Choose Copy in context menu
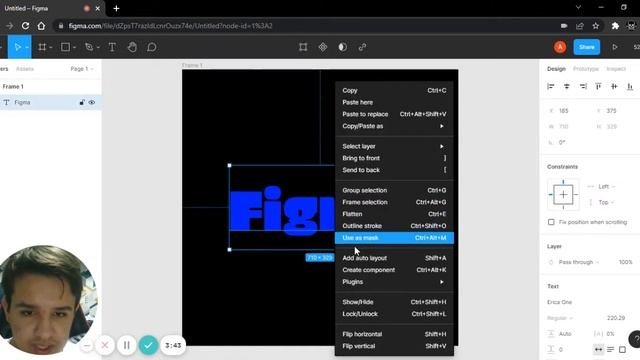The height and width of the screenshot is (360, 640). (x=394, y=91)
